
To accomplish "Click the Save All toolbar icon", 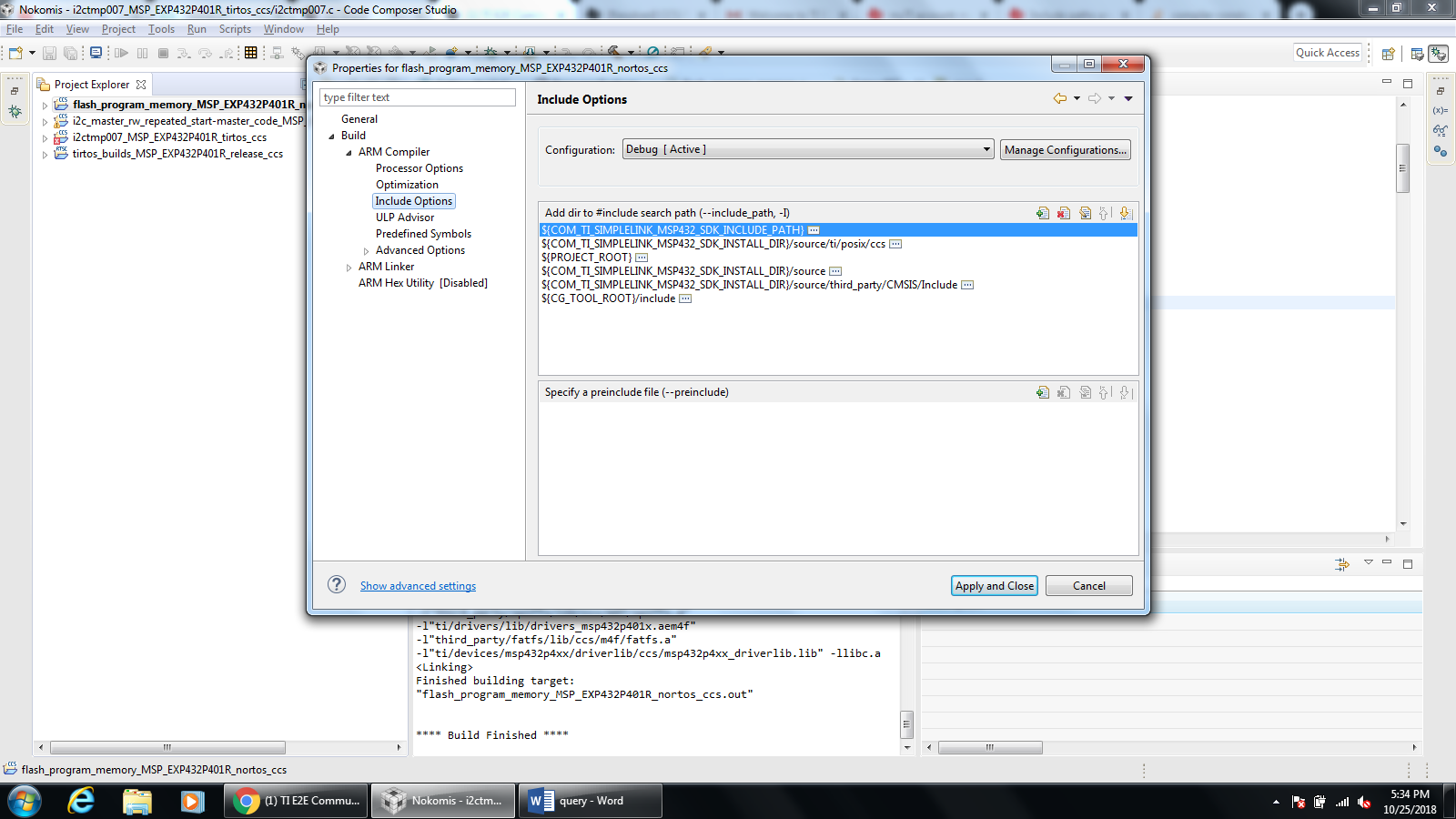I will [x=70, y=53].
